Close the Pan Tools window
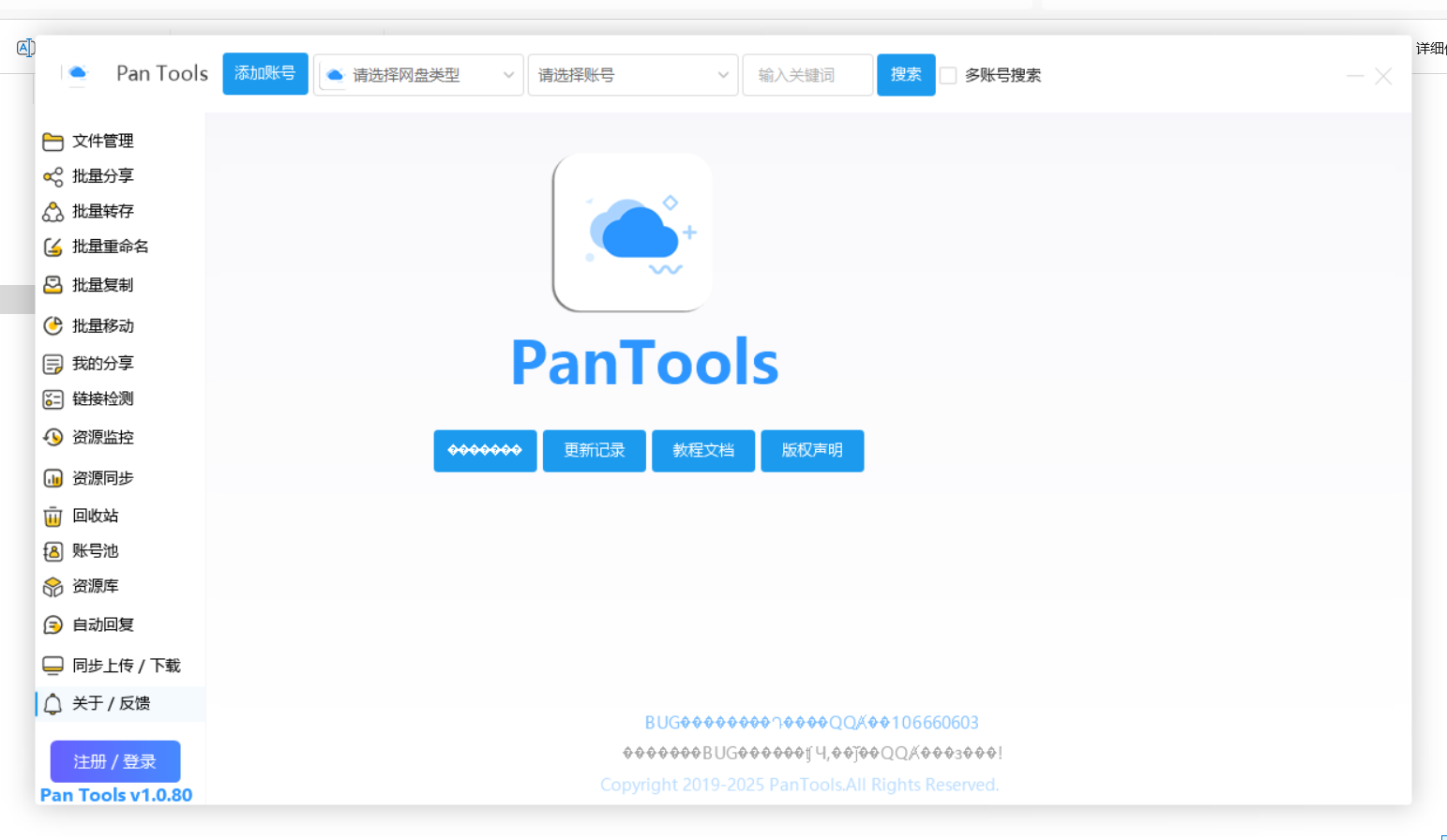This screenshot has width=1447, height=840. click(x=1383, y=76)
